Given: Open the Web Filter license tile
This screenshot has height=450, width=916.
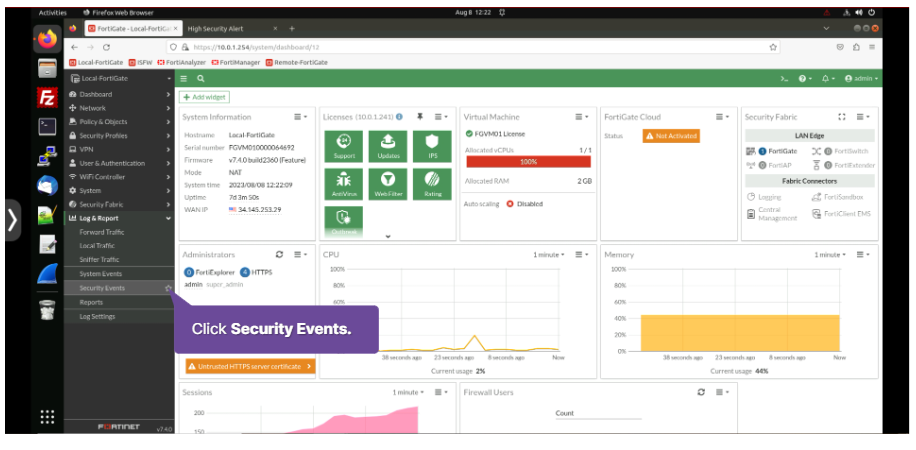Looking at the screenshot, I should (388, 184).
